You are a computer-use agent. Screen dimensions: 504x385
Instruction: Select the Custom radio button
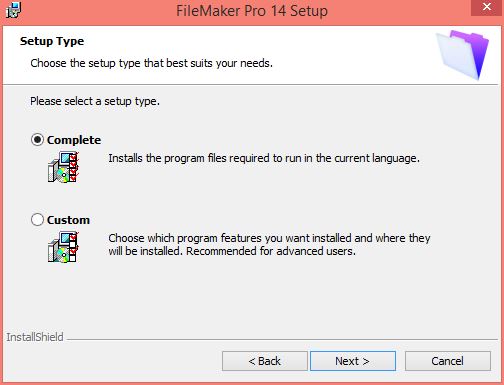(x=37, y=219)
